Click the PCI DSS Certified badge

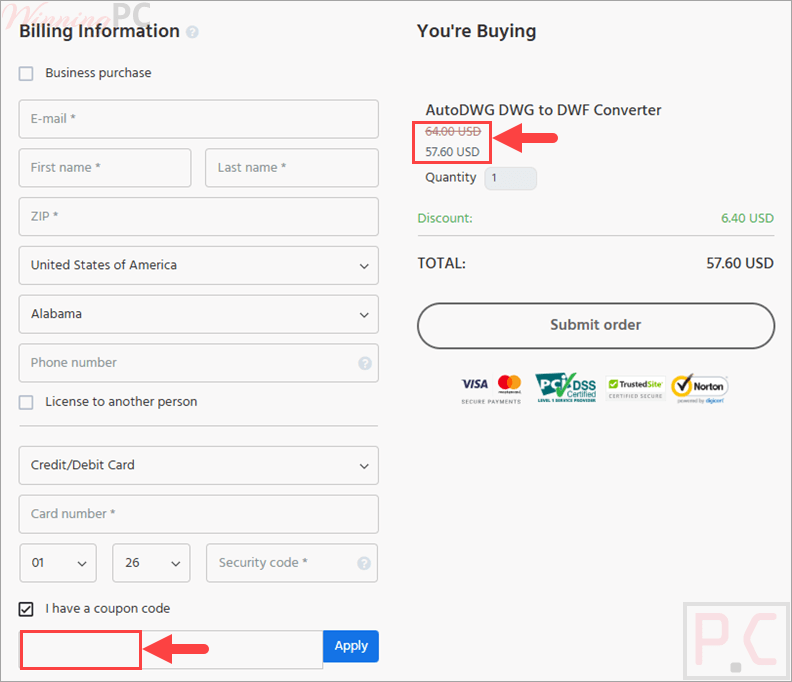(x=566, y=388)
